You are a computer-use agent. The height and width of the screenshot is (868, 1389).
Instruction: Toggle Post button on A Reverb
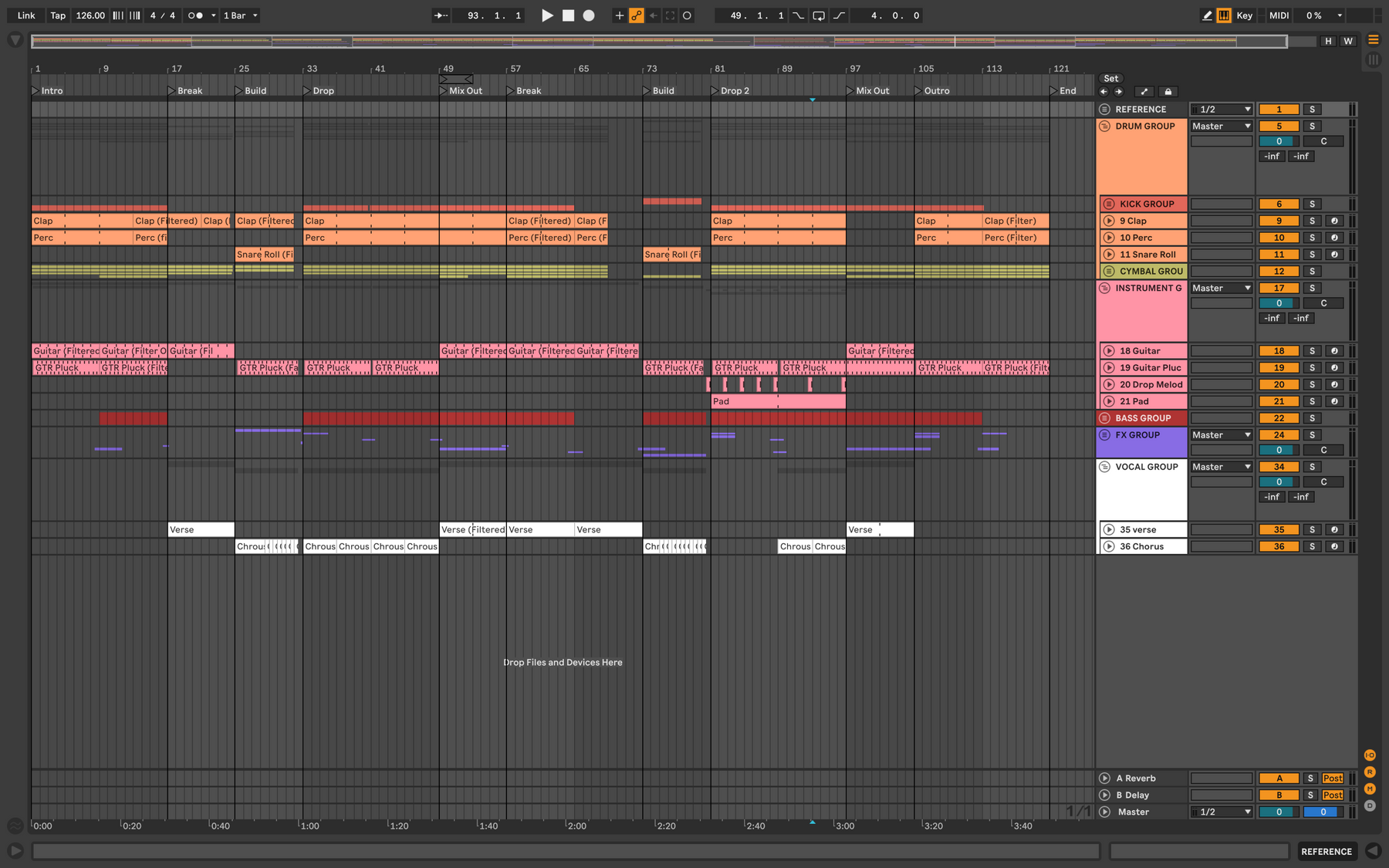[x=1333, y=778]
